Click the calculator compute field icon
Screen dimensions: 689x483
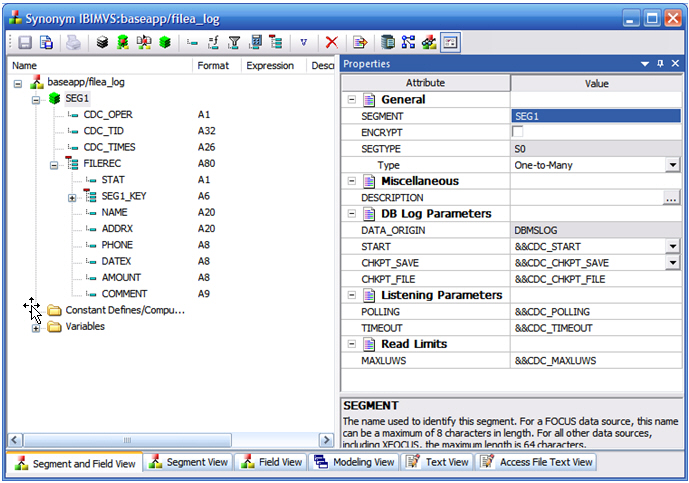tap(255, 43)
